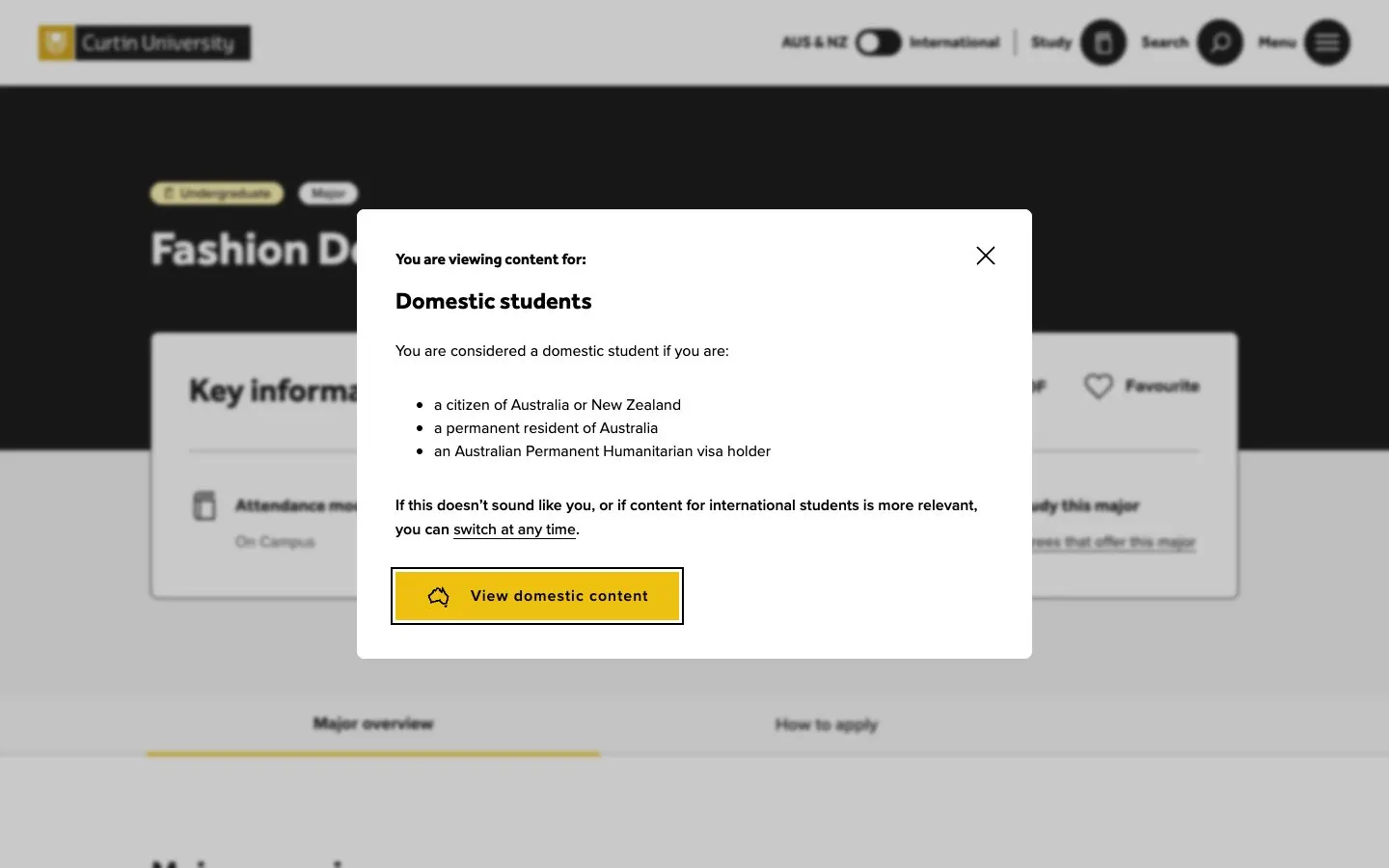
Task: Click the Favourite heart icon
Action: click(x=1099, y=386)
